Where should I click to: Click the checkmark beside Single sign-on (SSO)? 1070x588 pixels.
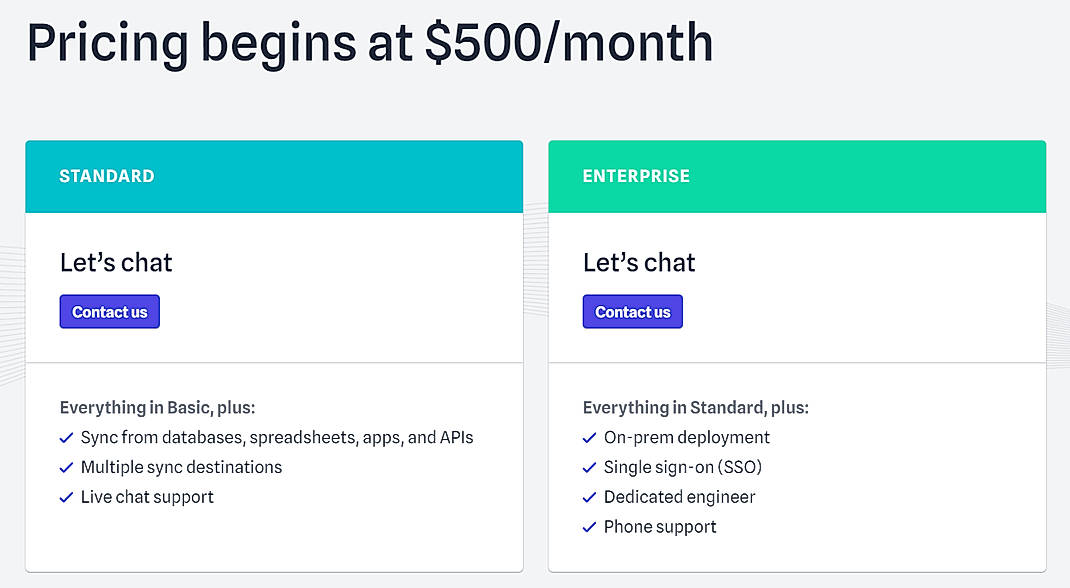click(589, 467)
